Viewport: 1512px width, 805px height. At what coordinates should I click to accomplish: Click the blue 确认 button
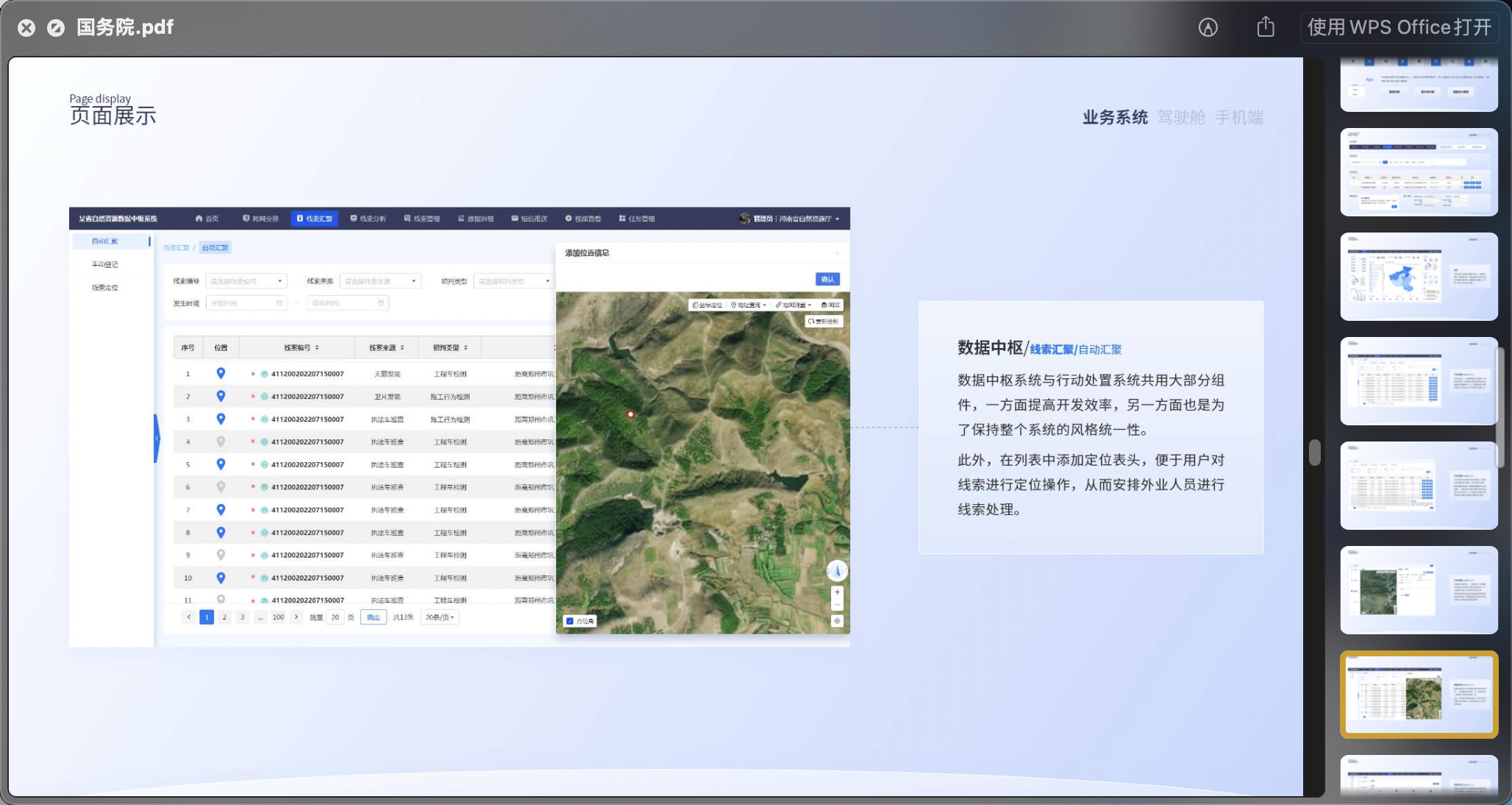[827, 280]
